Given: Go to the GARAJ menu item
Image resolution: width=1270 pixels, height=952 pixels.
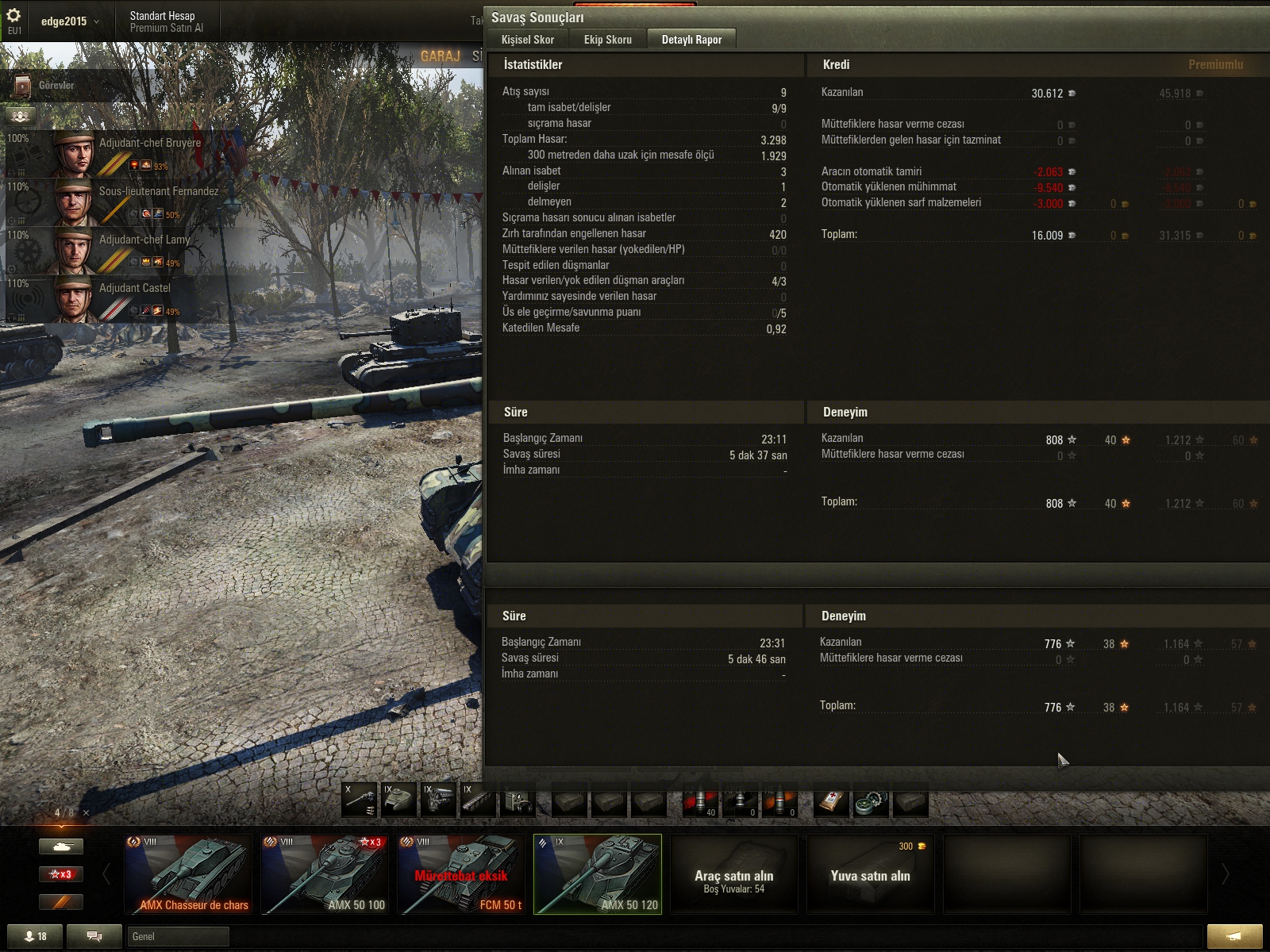Looking at the screenshot, I should point(441,56).
